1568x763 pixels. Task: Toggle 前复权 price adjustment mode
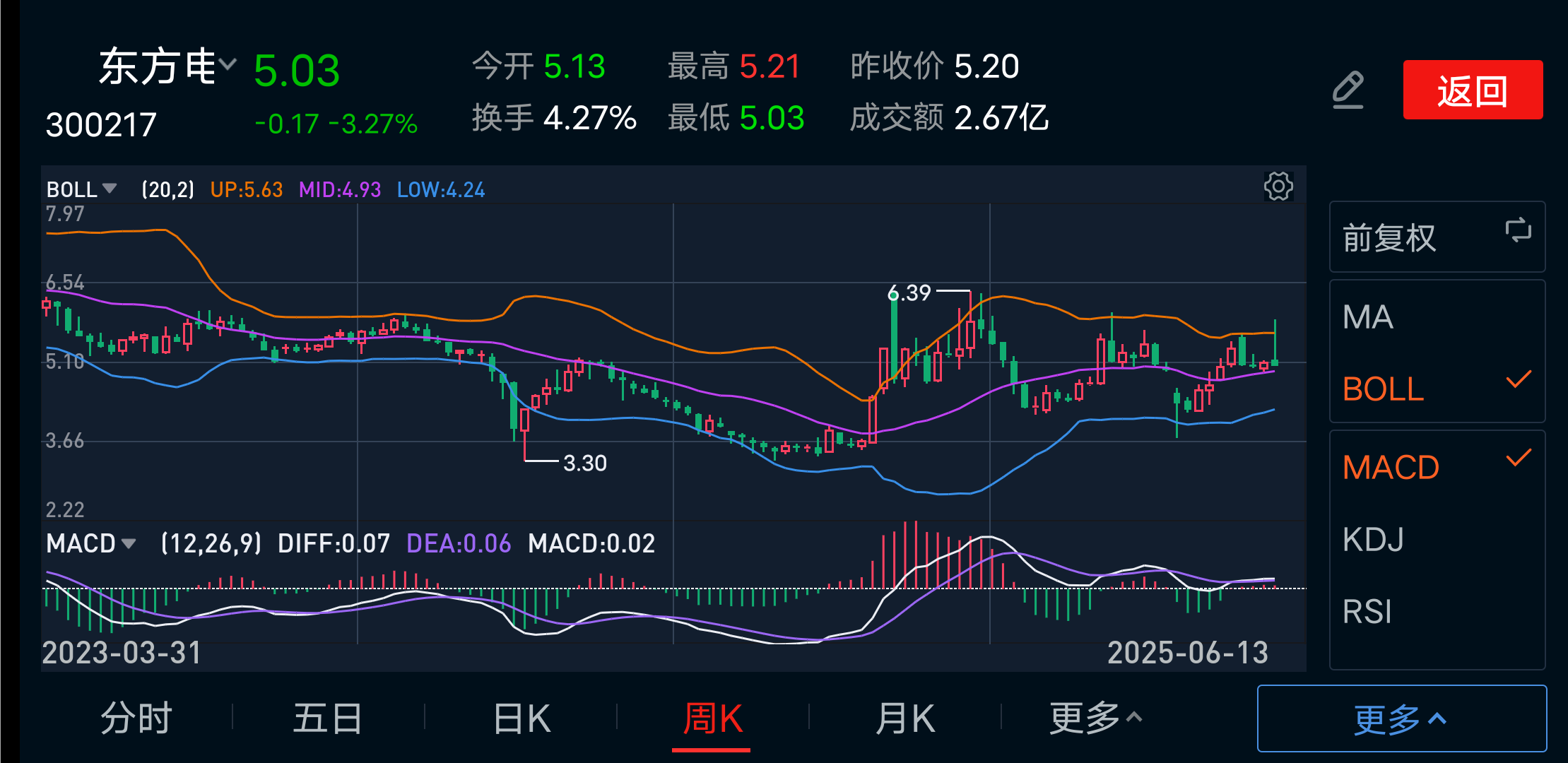[1437, 237]
